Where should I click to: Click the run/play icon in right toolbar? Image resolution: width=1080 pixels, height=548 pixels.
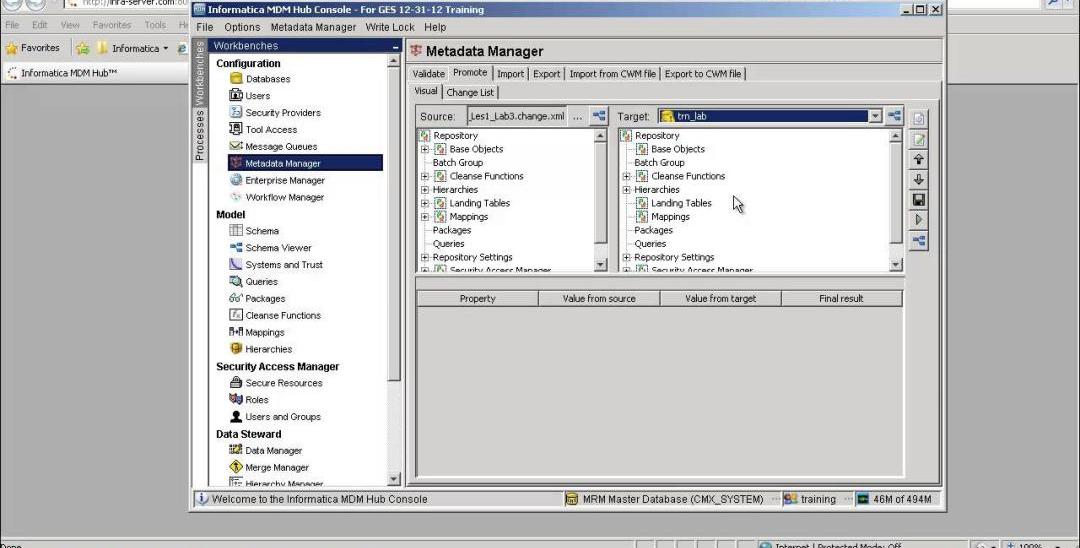[x=918, y=220]
